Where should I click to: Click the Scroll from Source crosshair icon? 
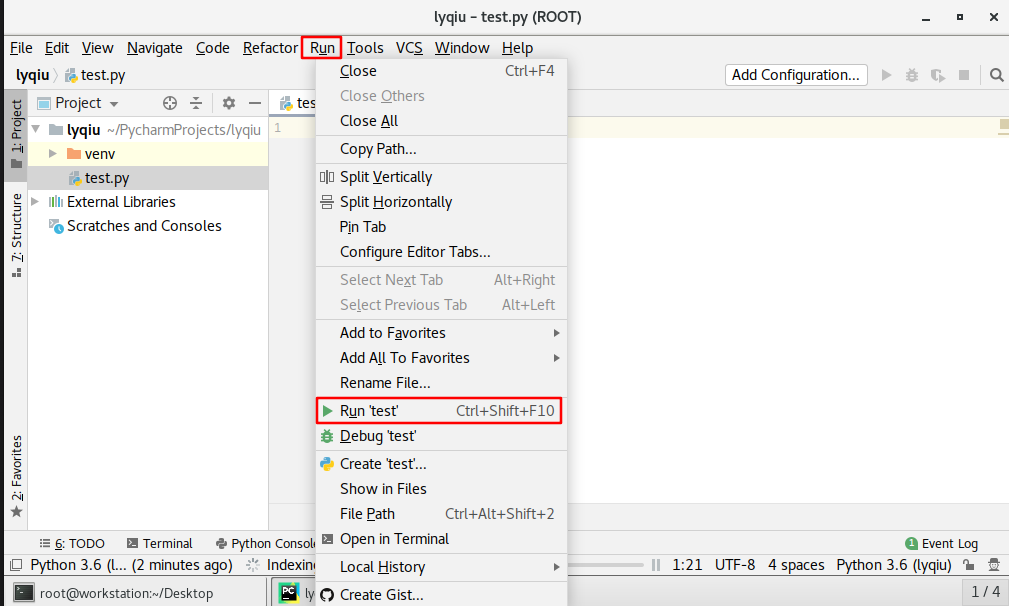point(170,103)
